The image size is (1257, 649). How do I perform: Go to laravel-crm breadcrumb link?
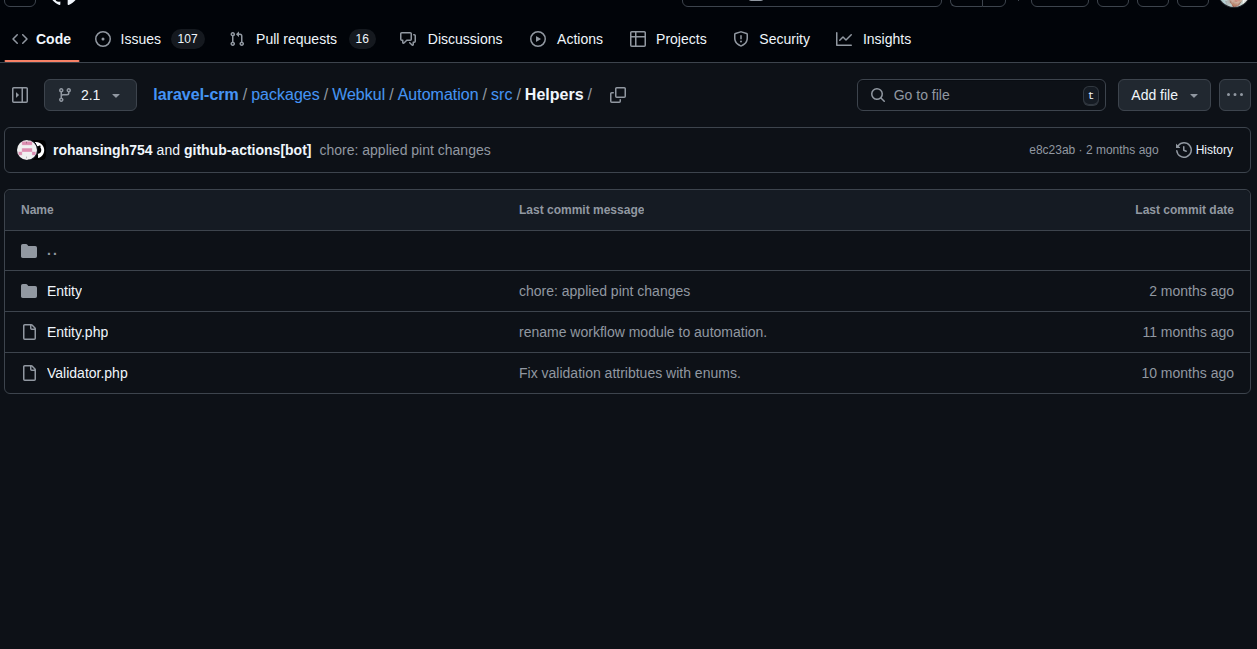[196, 95]
